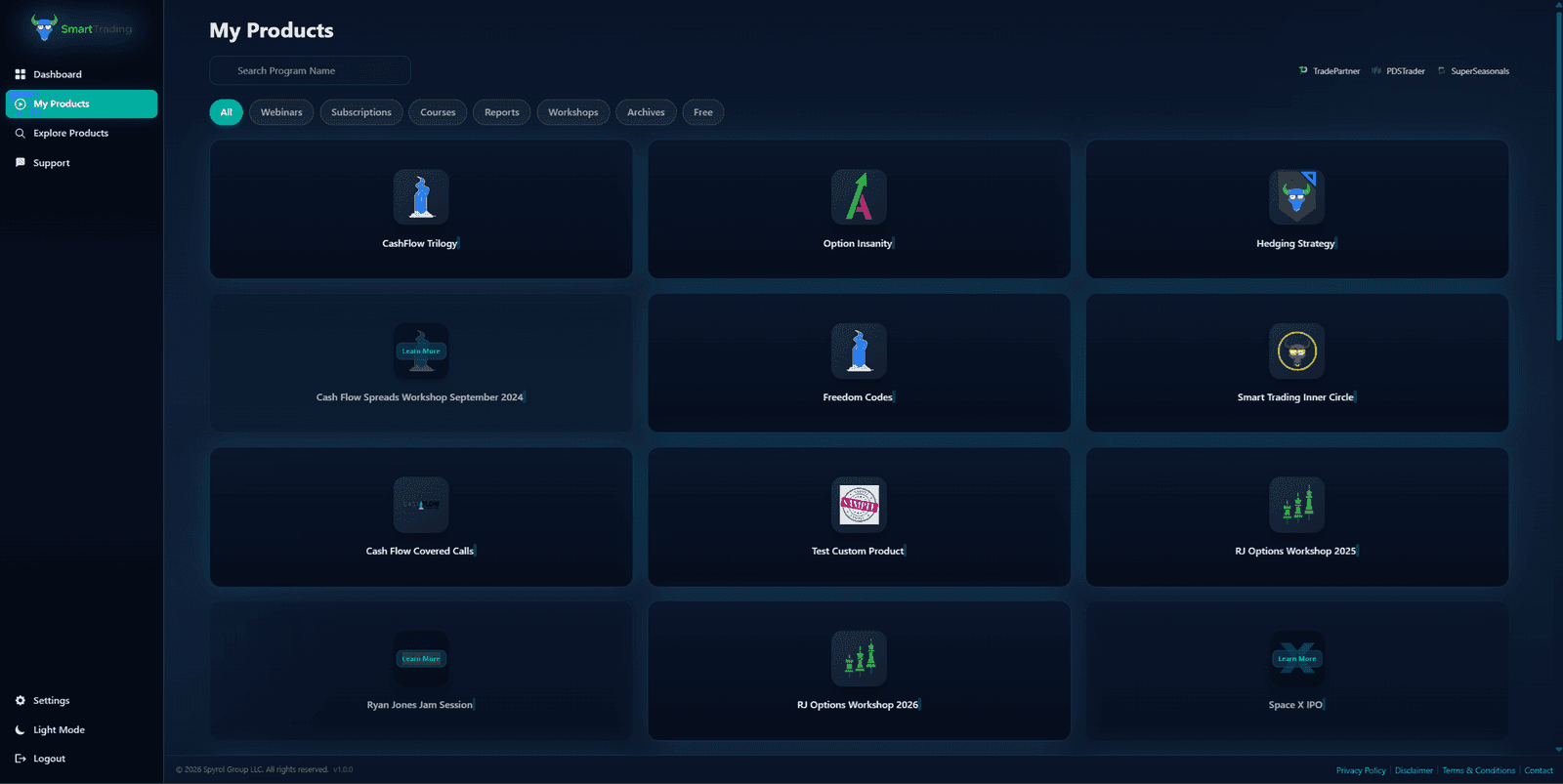
Task: Open the Terms & Conditions footer link
Action: click(x=1479, y=770)
